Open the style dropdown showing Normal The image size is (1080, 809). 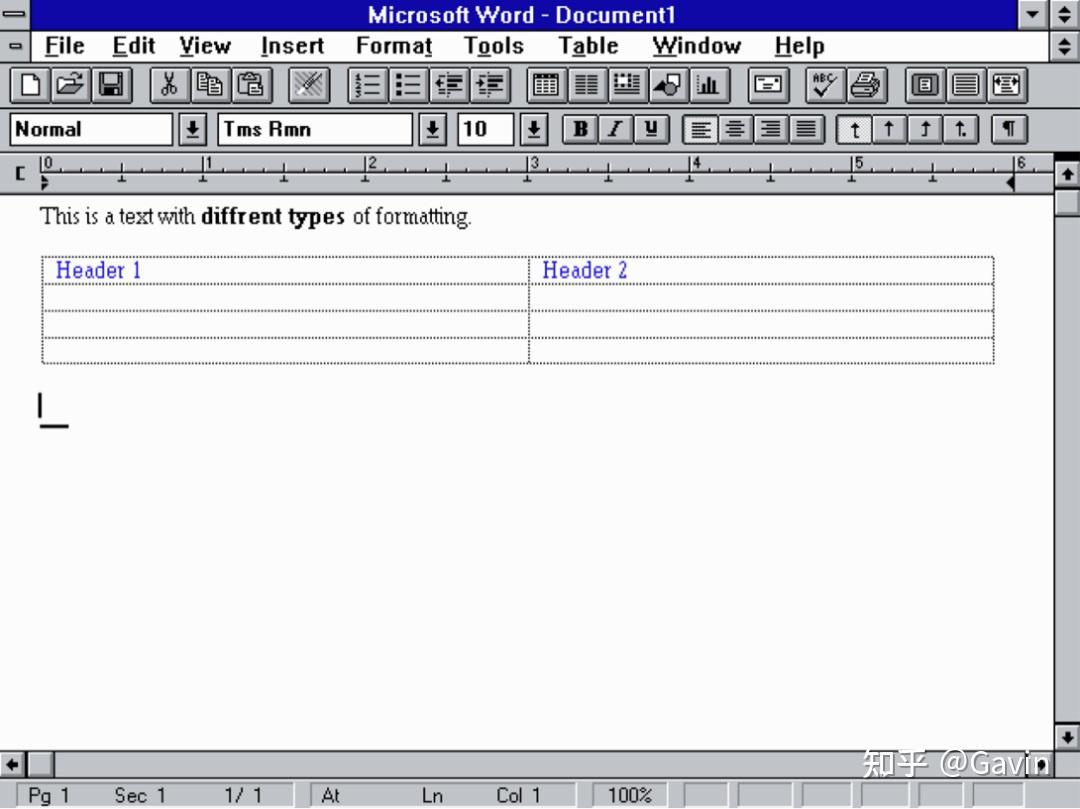click(192, 129)
